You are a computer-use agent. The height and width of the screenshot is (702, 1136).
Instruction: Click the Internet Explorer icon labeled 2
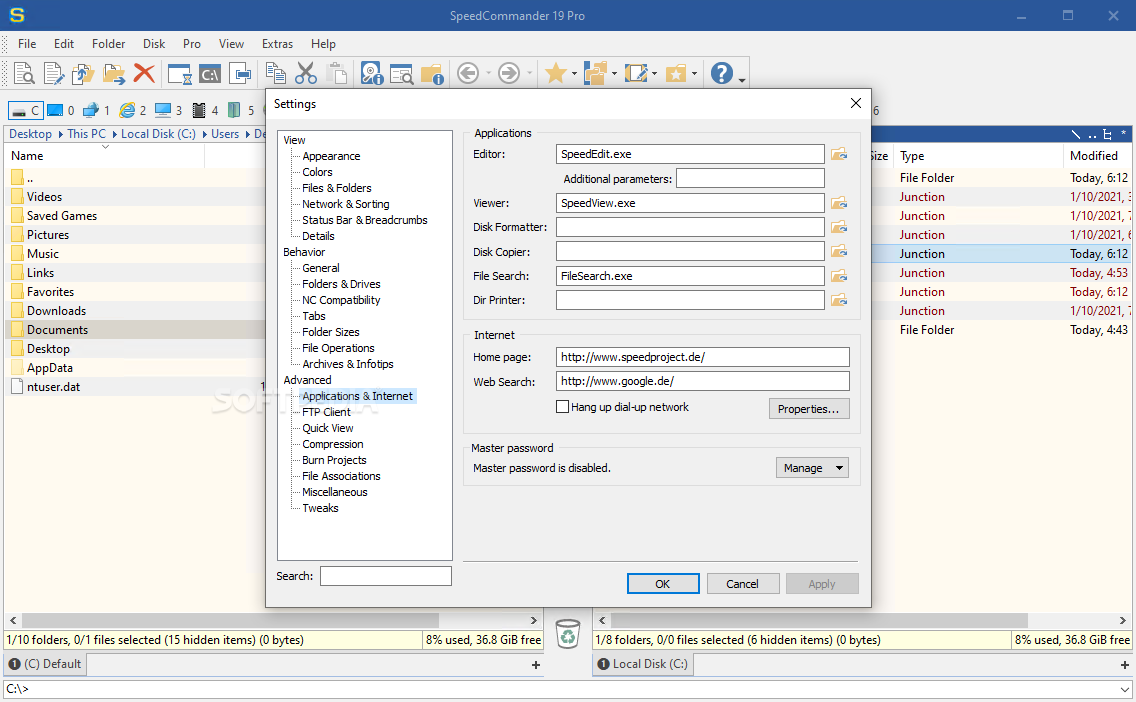coord(133,110)
